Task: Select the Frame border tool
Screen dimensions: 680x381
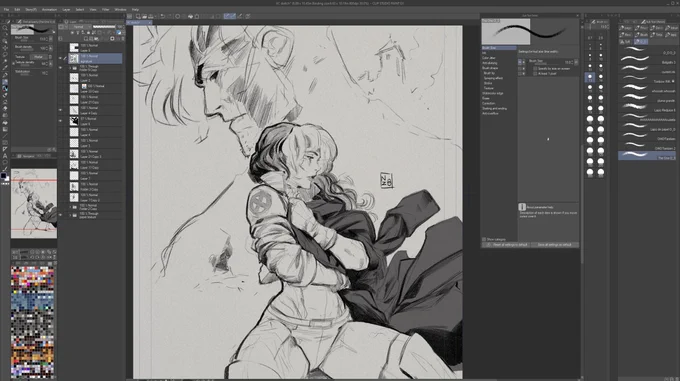Action: [5, 143]
